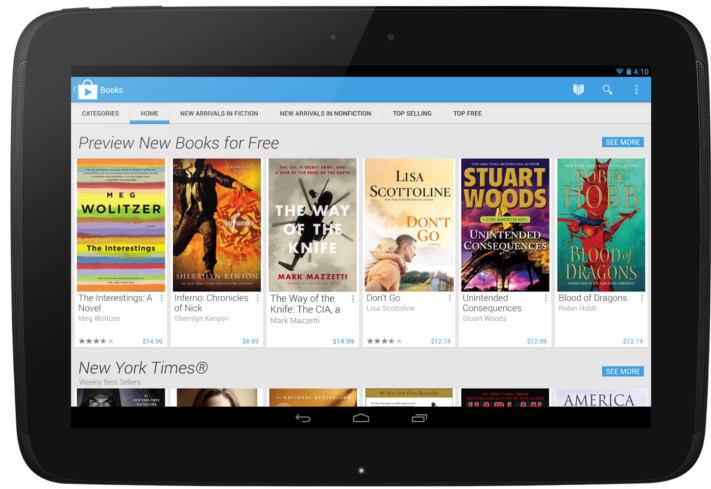Tap 'Preview New Books for Free' heading
Image resolution: width=711 pixels, height=489 pixels.
tap(179, 143)
